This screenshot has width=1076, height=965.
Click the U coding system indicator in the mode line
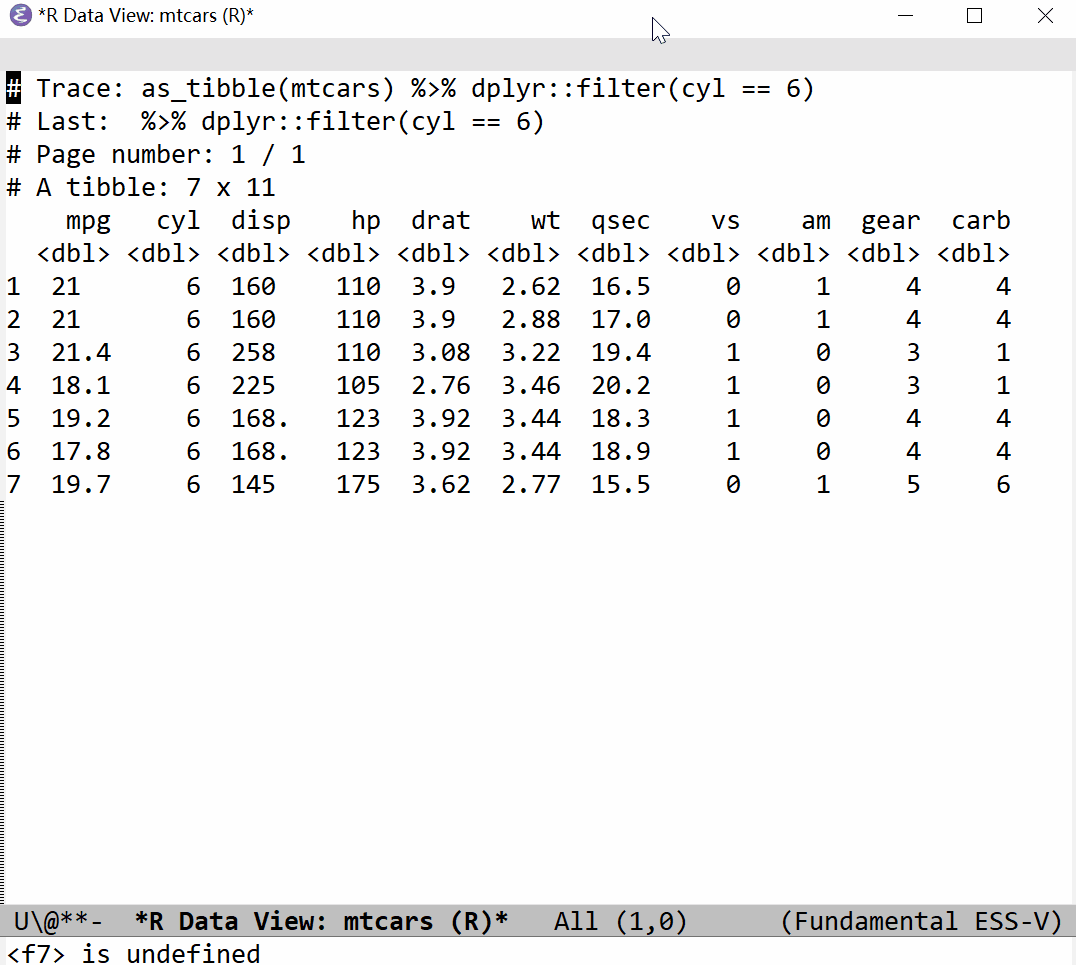21,921
